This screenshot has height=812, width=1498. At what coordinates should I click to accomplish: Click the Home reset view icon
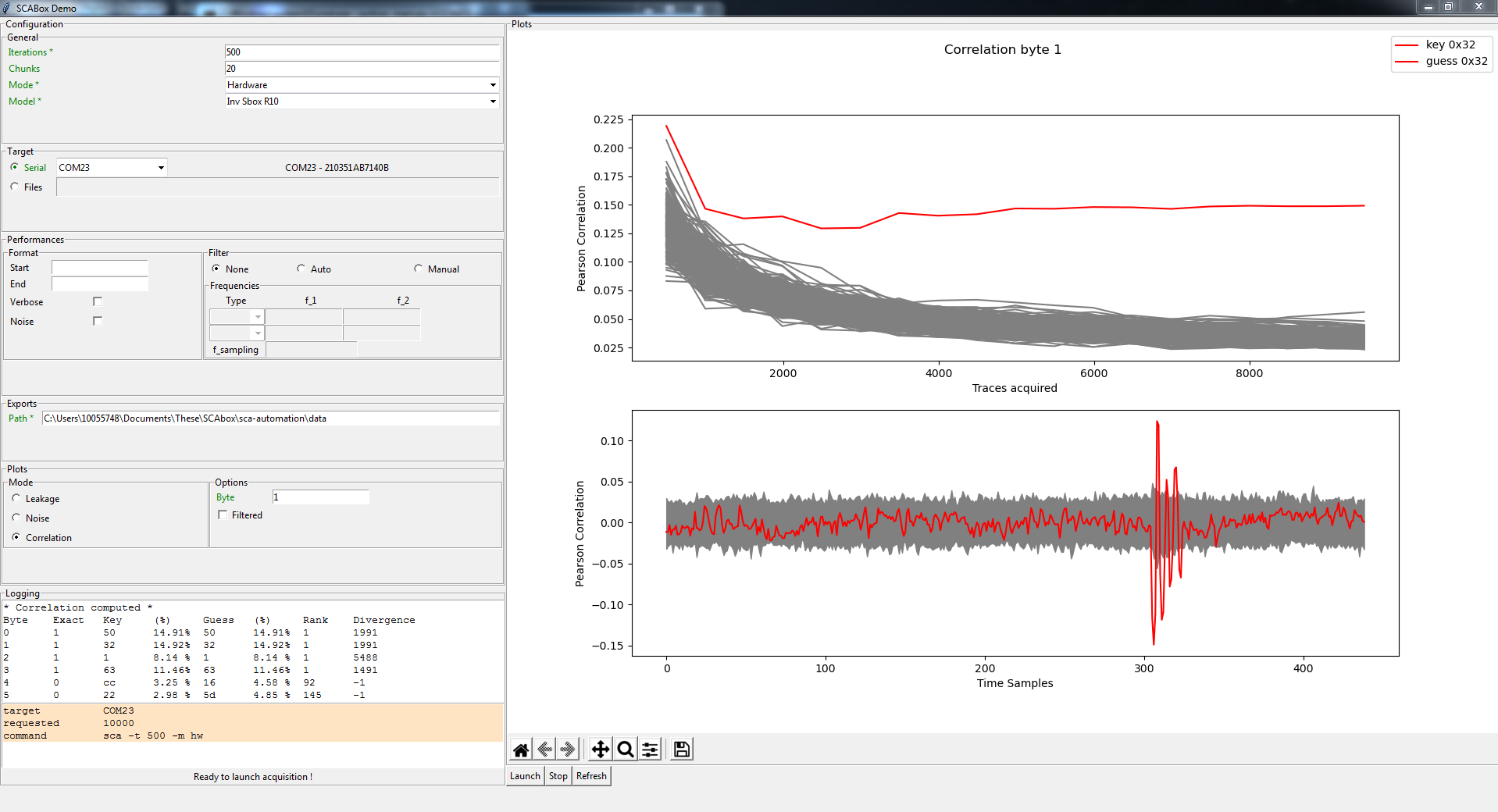(521, 750)
